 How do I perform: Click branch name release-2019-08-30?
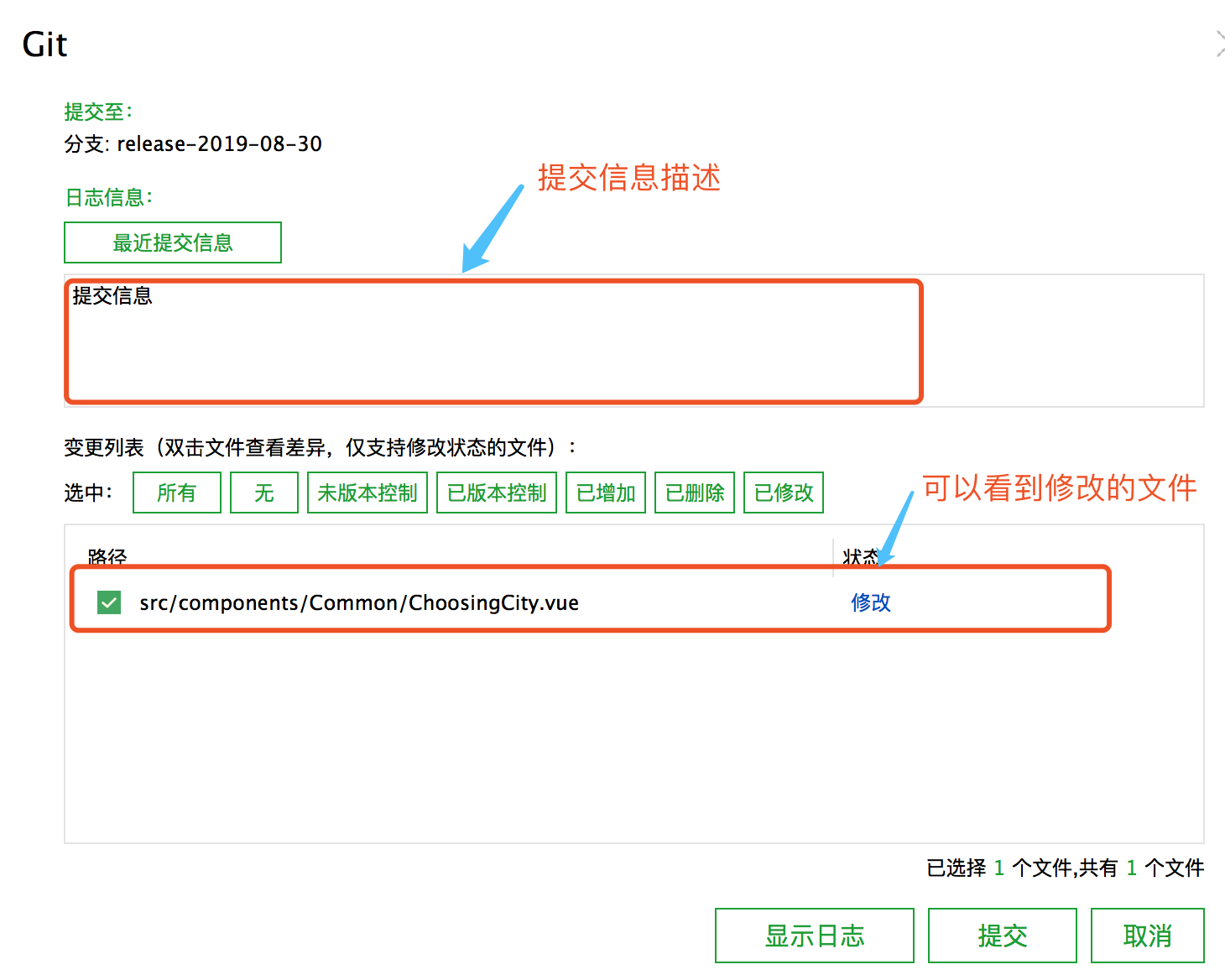[220, 143]
